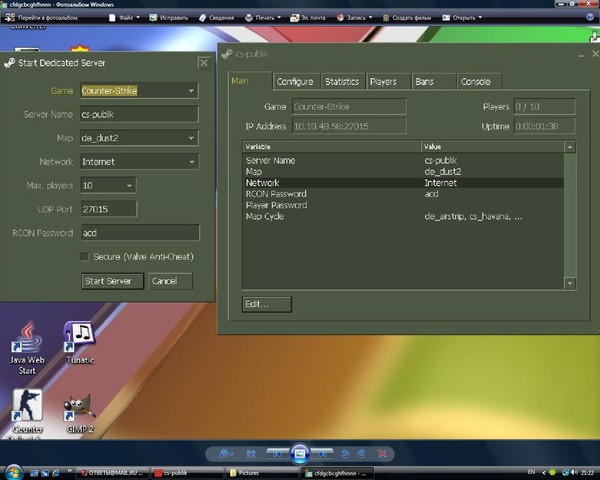This screenshot has width=600, height=480.
Task: Click the Internet Explorer quick launch icon
Action: (x=55, y=473)
